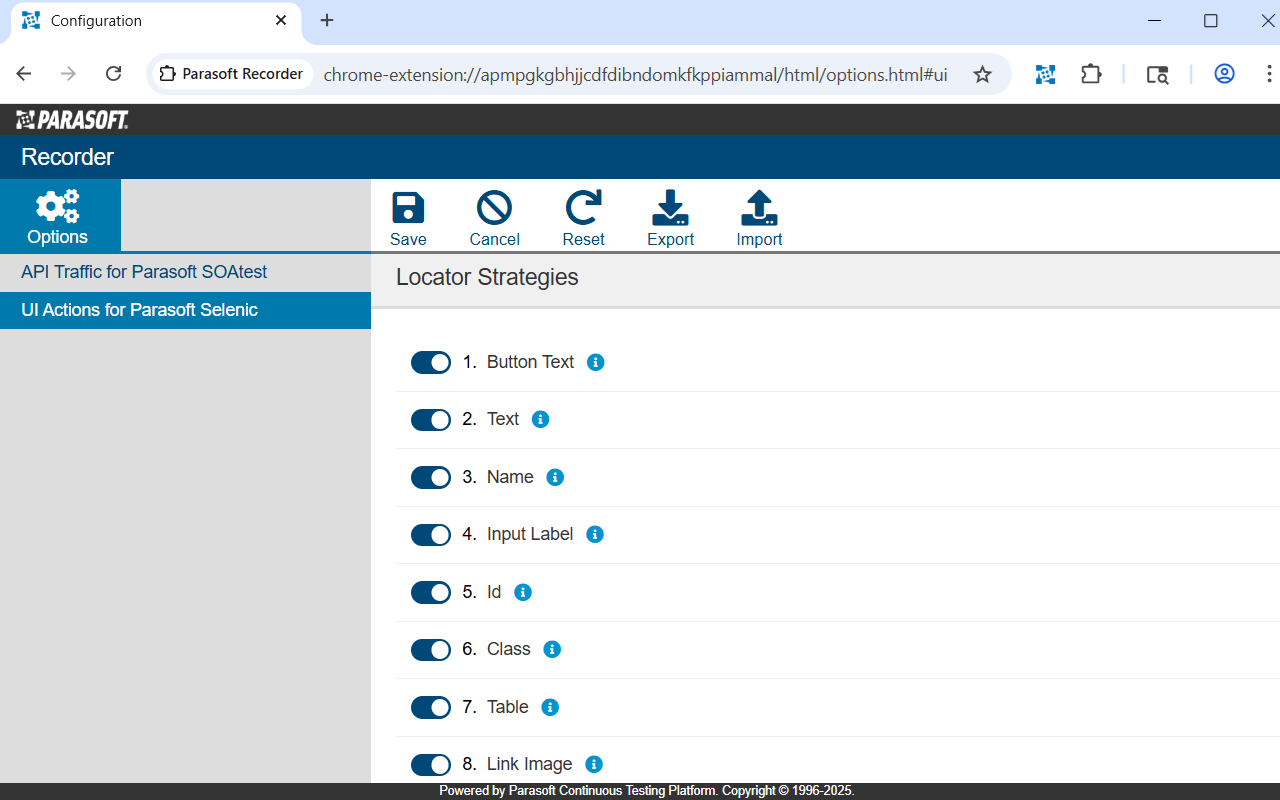
Task: Show info for Table locator
Action: [550, 707]
